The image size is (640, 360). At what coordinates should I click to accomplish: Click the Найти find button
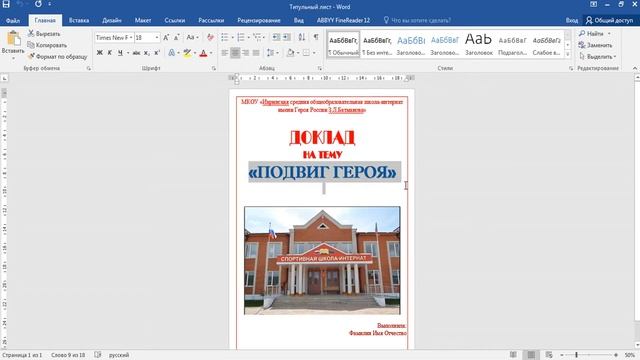pos(594,33)
